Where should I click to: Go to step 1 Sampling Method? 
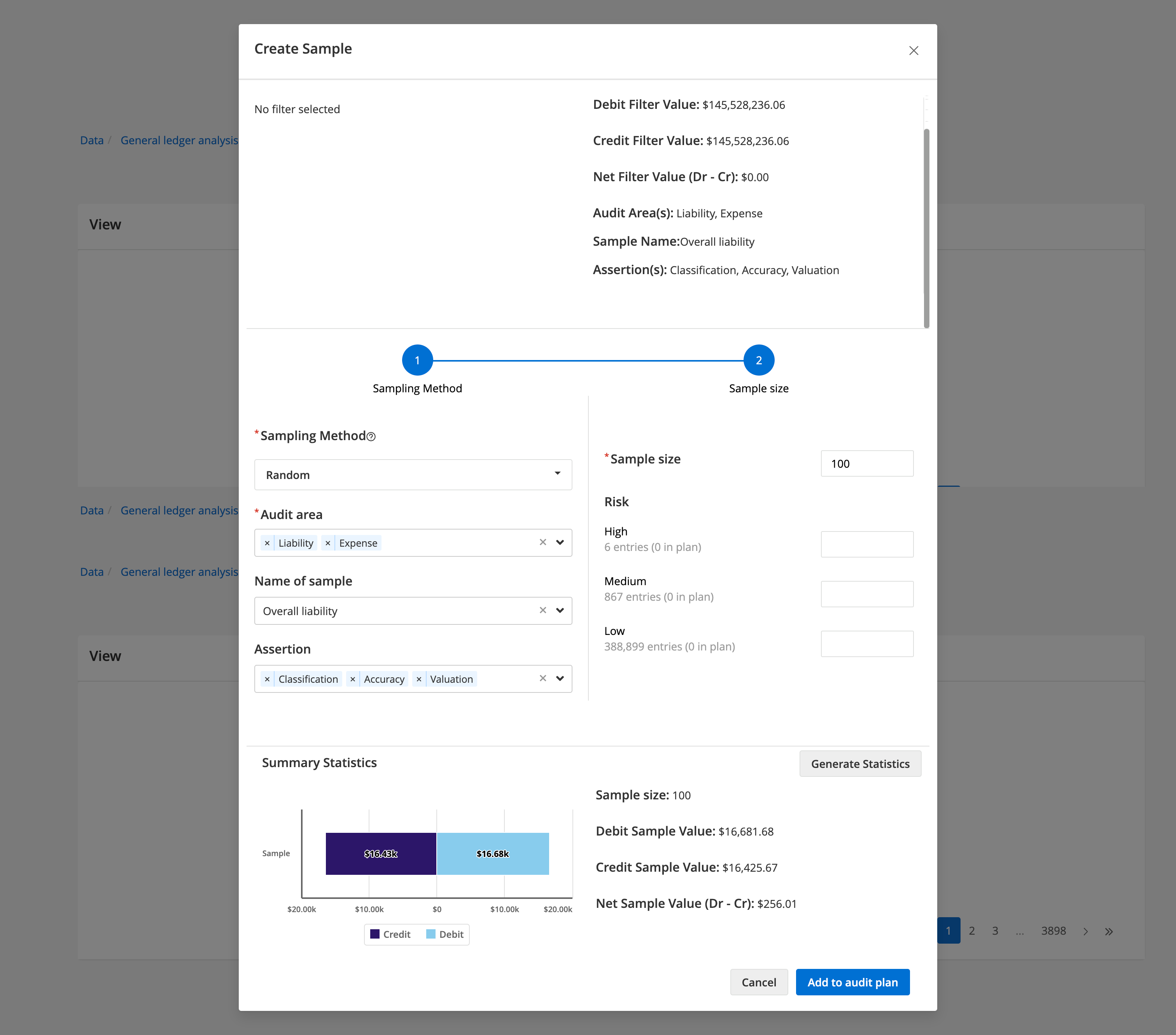pyautogui.click(x=417, y=360)
